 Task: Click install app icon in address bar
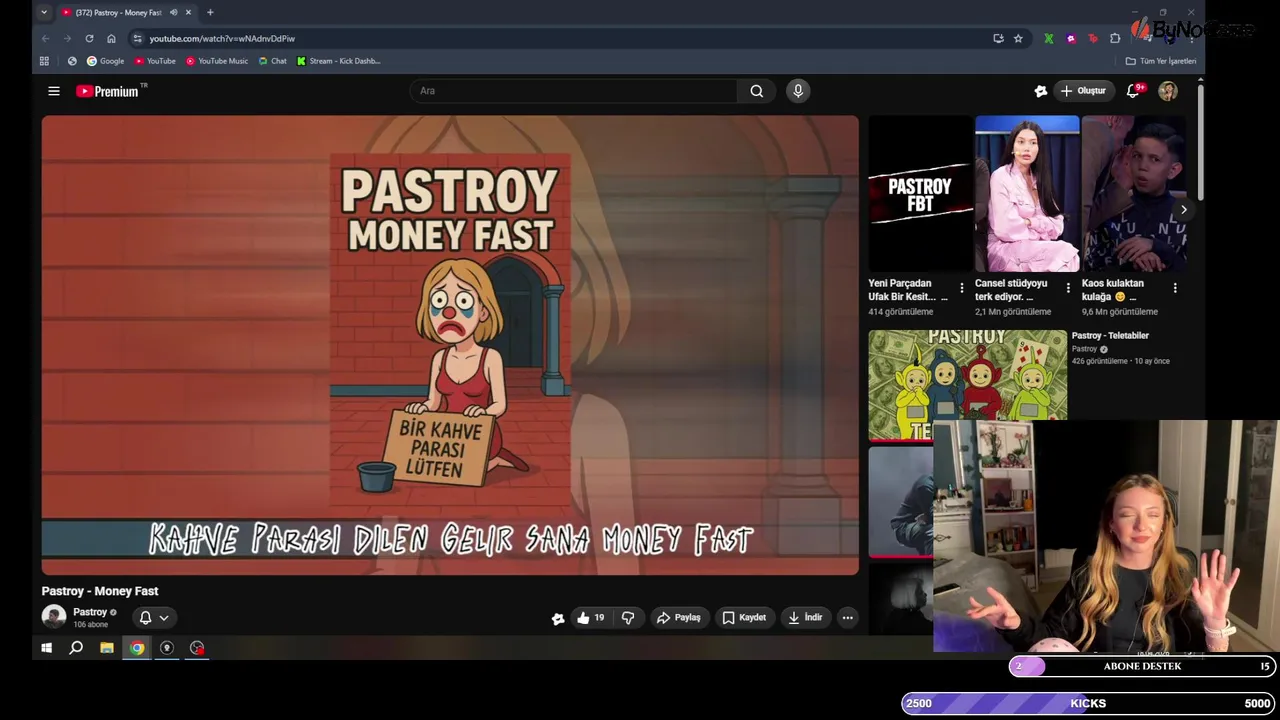(x=998, y=38)
